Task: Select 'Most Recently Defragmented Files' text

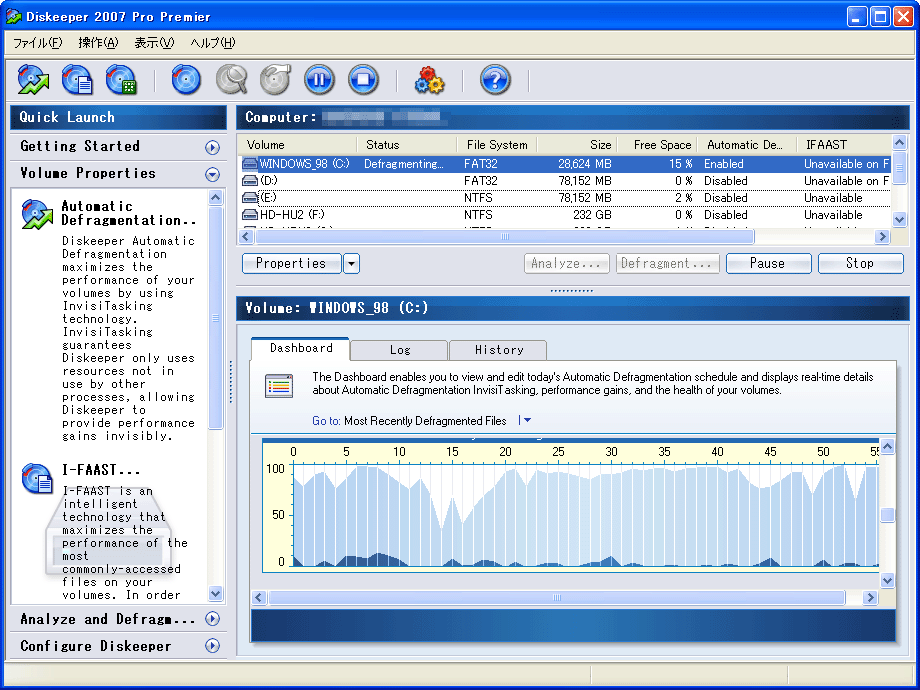Action: 425,421
